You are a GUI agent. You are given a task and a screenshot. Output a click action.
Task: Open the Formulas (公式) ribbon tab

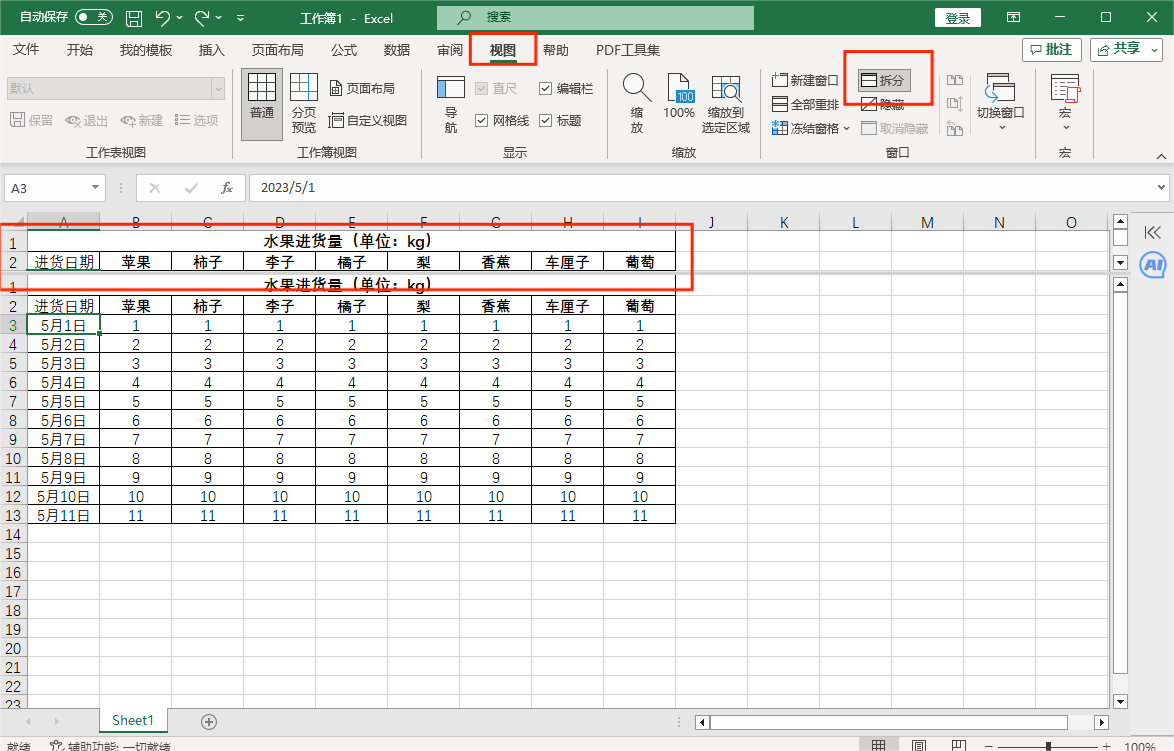point(344,50)
